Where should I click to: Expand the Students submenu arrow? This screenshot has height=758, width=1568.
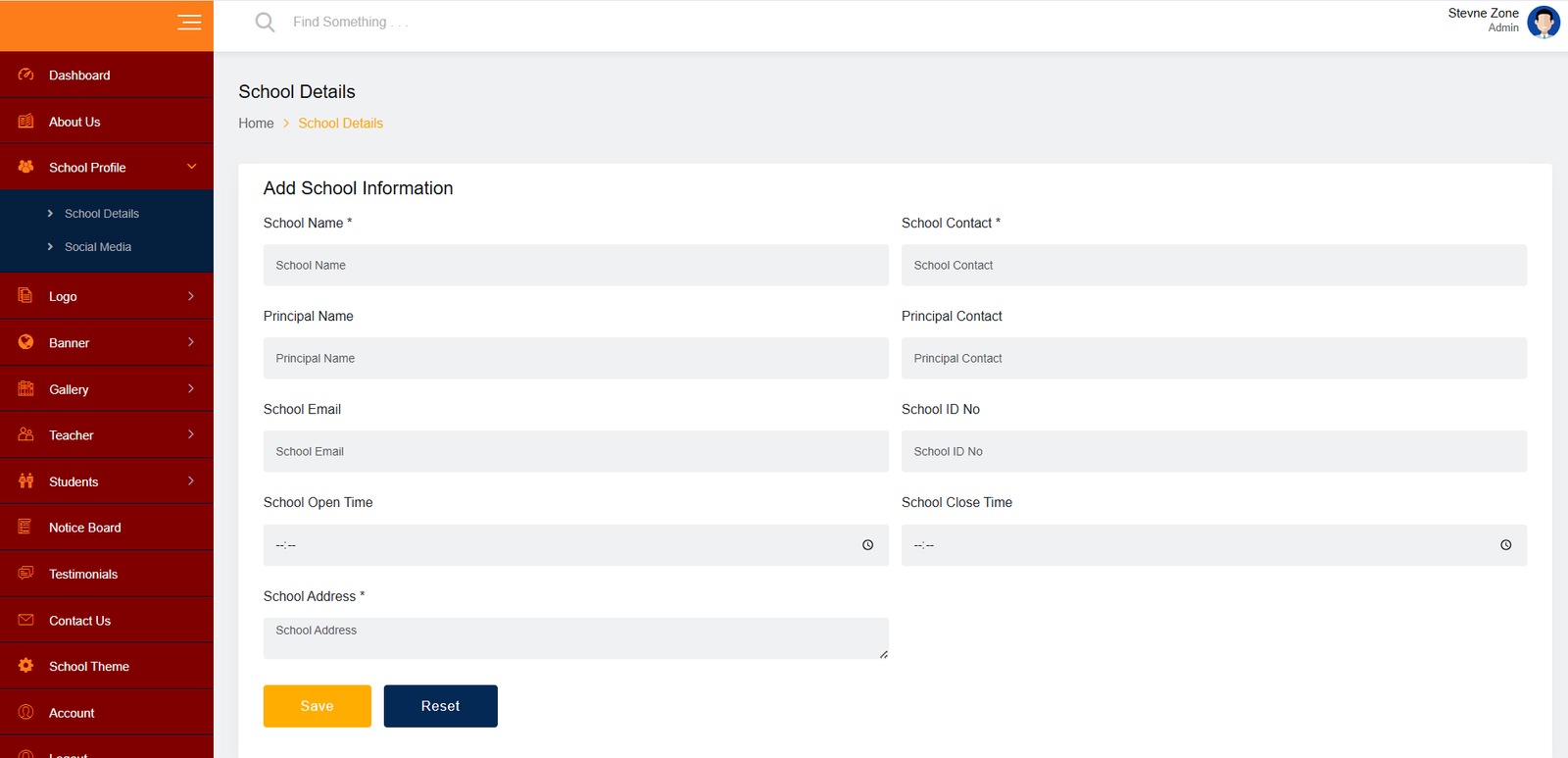coord(191,481)
